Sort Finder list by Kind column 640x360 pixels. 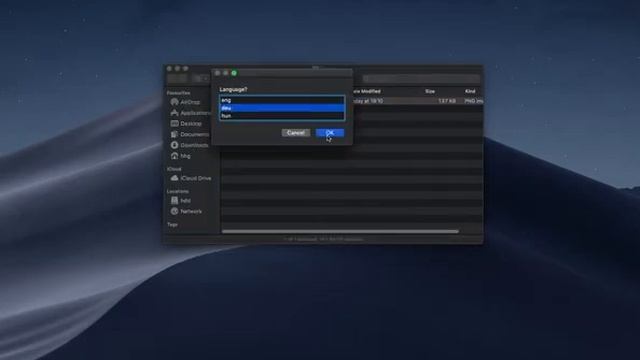(x=470, y=91)
